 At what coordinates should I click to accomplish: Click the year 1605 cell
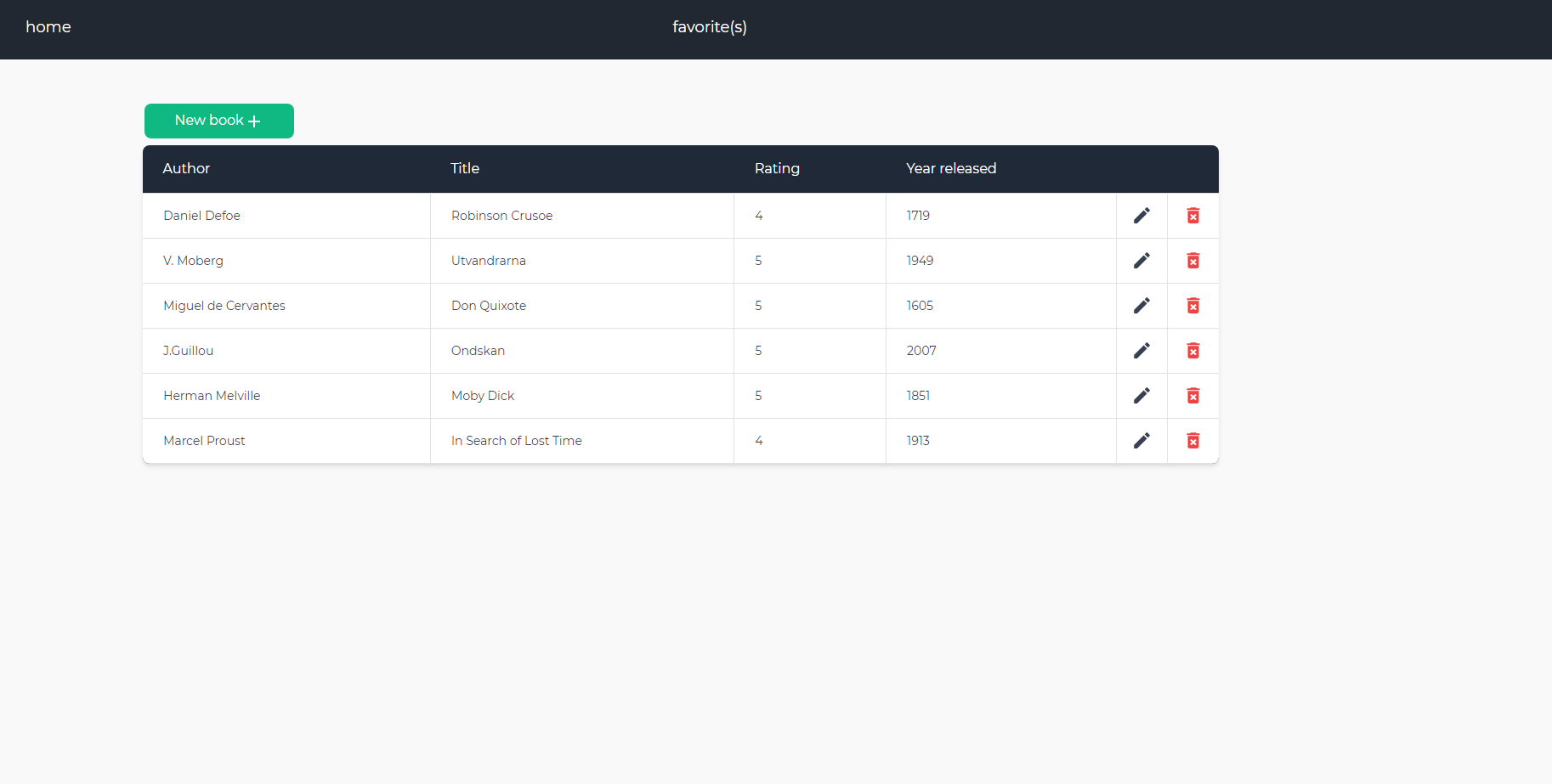[x=1001, y=306]
